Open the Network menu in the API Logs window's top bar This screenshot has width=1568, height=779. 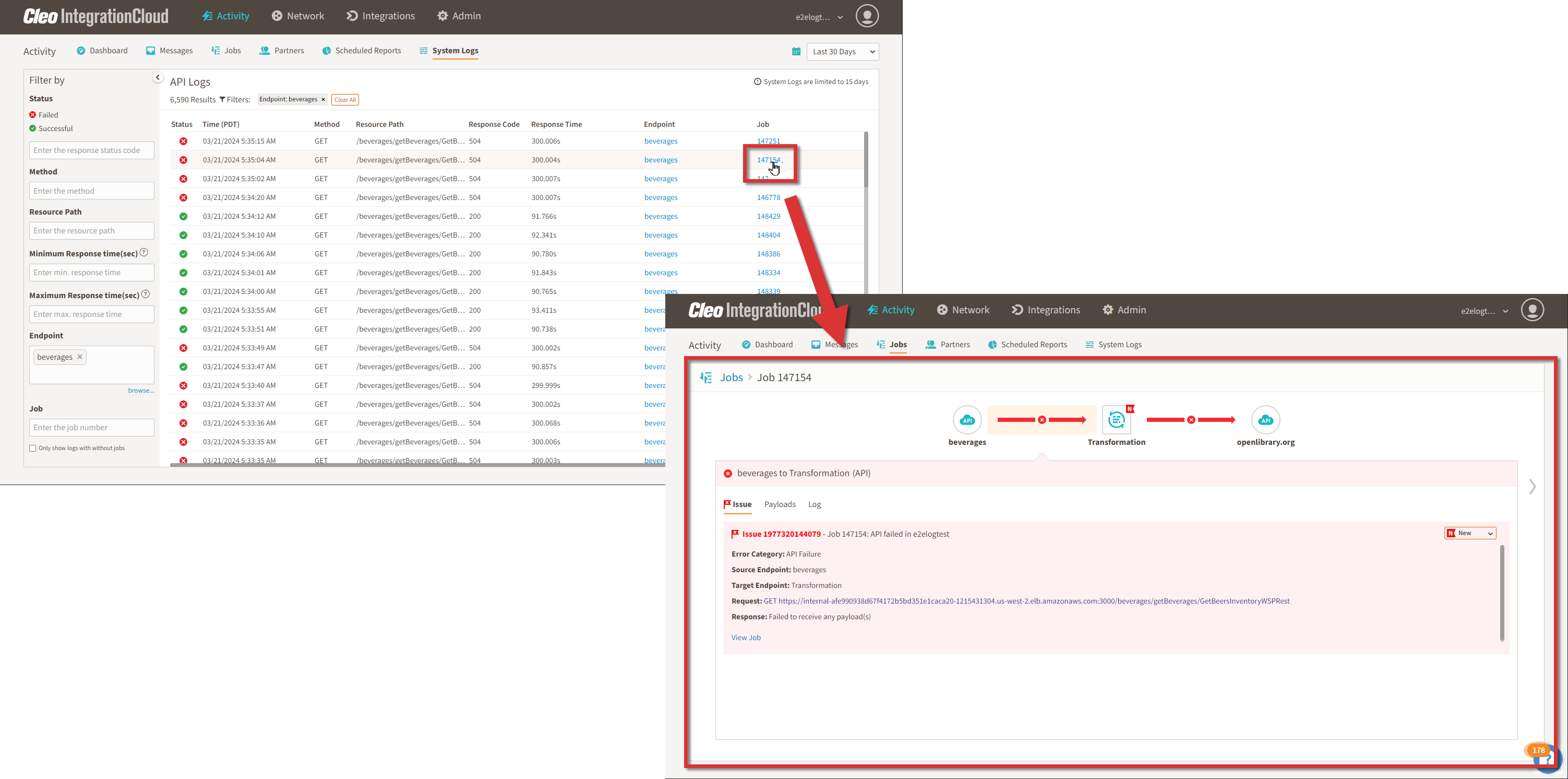coord(297,16)
